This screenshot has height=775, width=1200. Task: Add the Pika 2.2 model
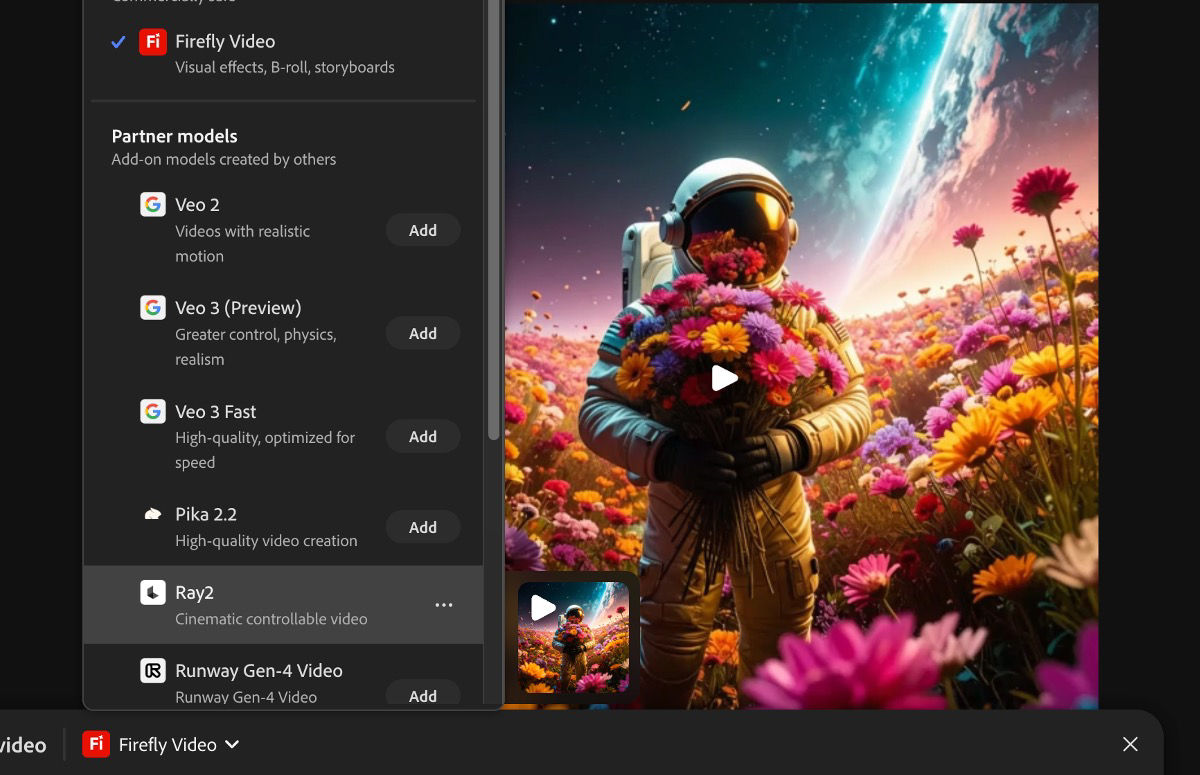[423, 527]
